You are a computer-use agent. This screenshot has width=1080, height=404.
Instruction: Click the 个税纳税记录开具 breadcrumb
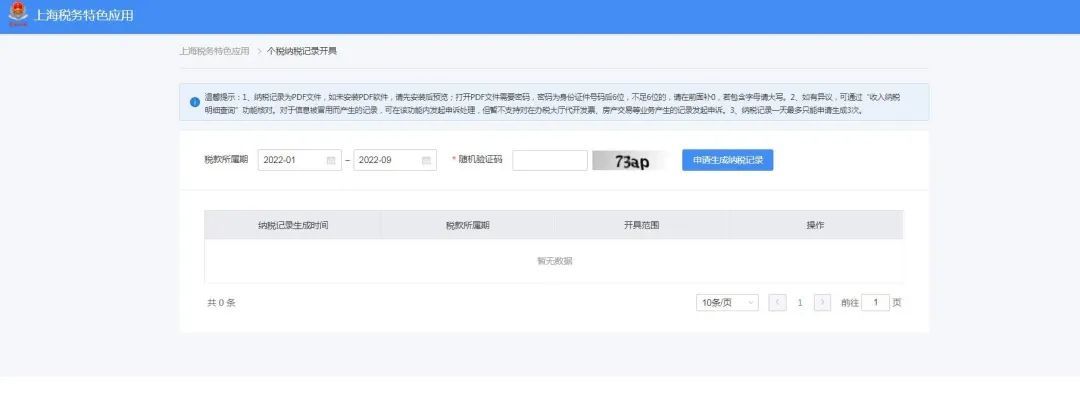[x=302, y=51]
